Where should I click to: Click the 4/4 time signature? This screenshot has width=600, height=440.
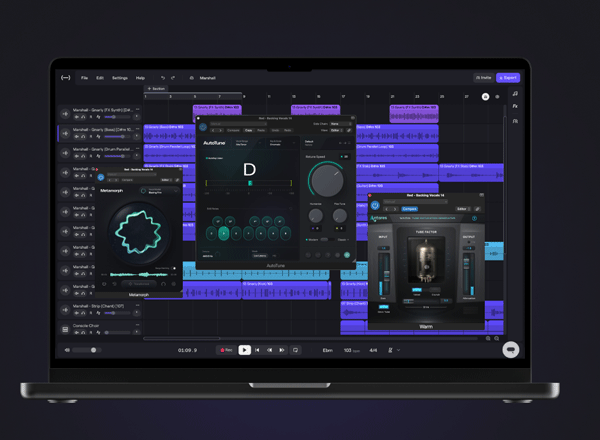[x=373, y=350]
